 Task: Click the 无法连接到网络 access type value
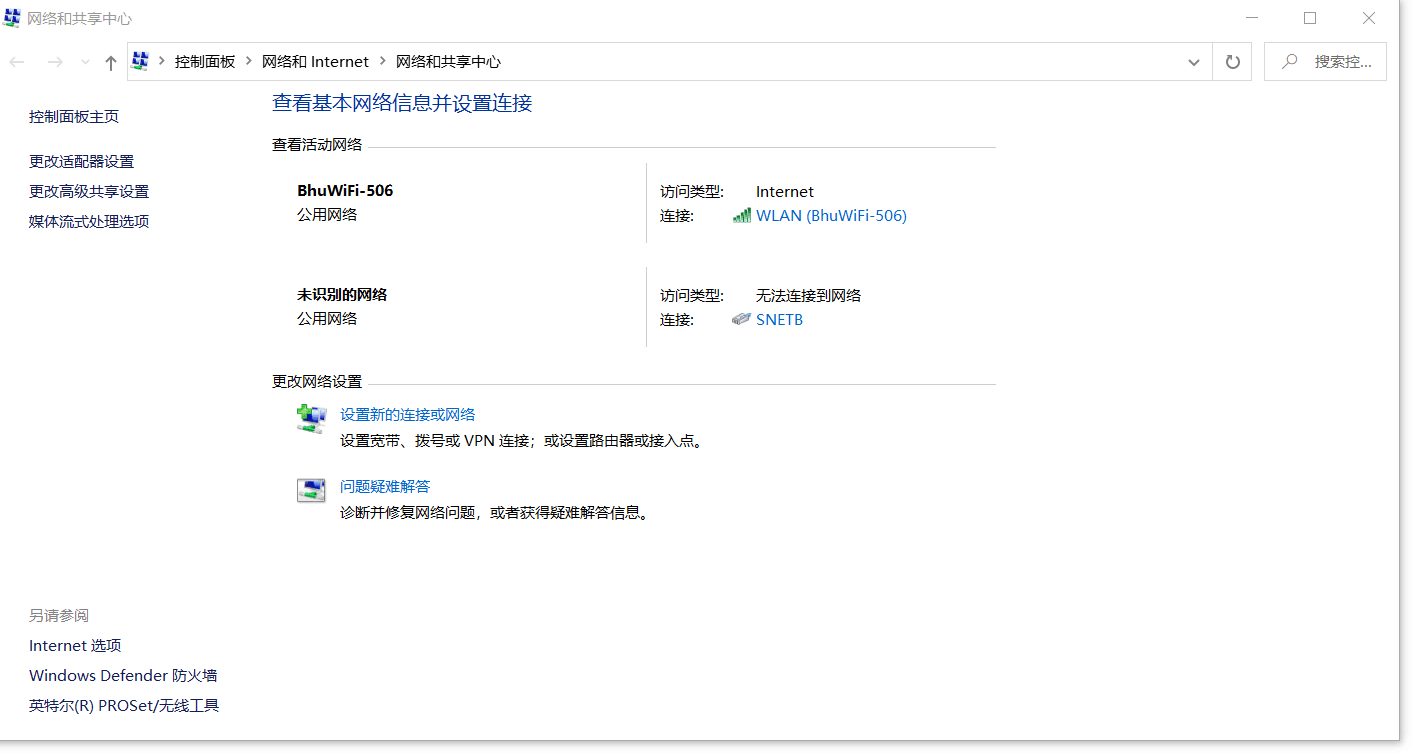point(809,295)
